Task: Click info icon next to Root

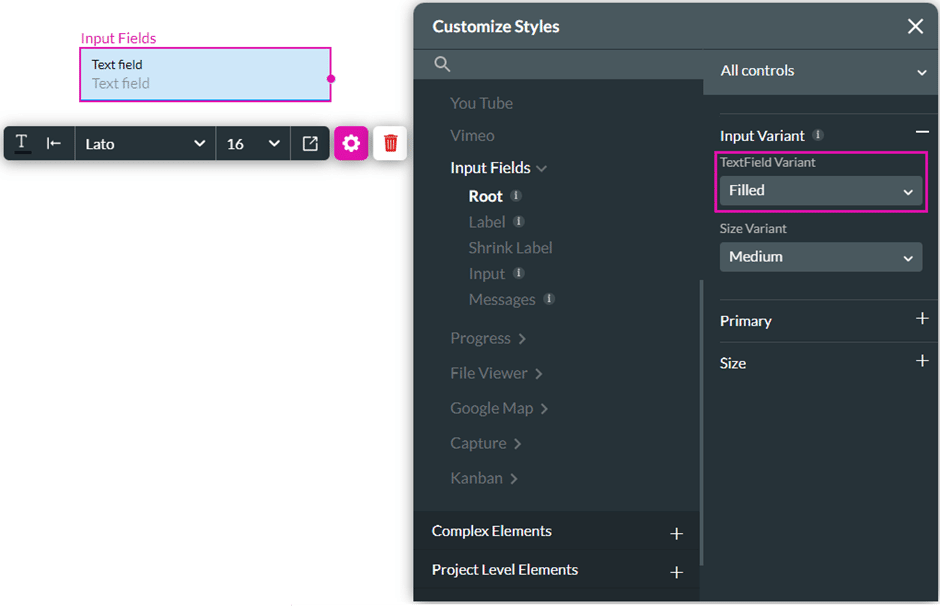Action: point(516,196)
